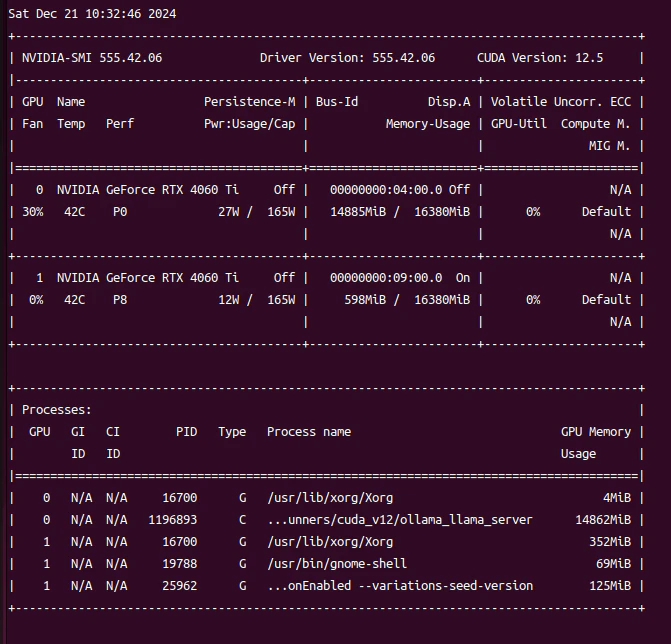Click the GPU Memory column header
671x644 pixels.
pos(596,432)
